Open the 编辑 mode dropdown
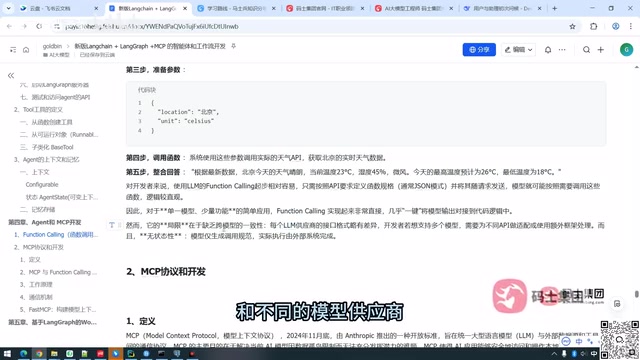Viewport: 640px width, 360px height. (518, 50)
